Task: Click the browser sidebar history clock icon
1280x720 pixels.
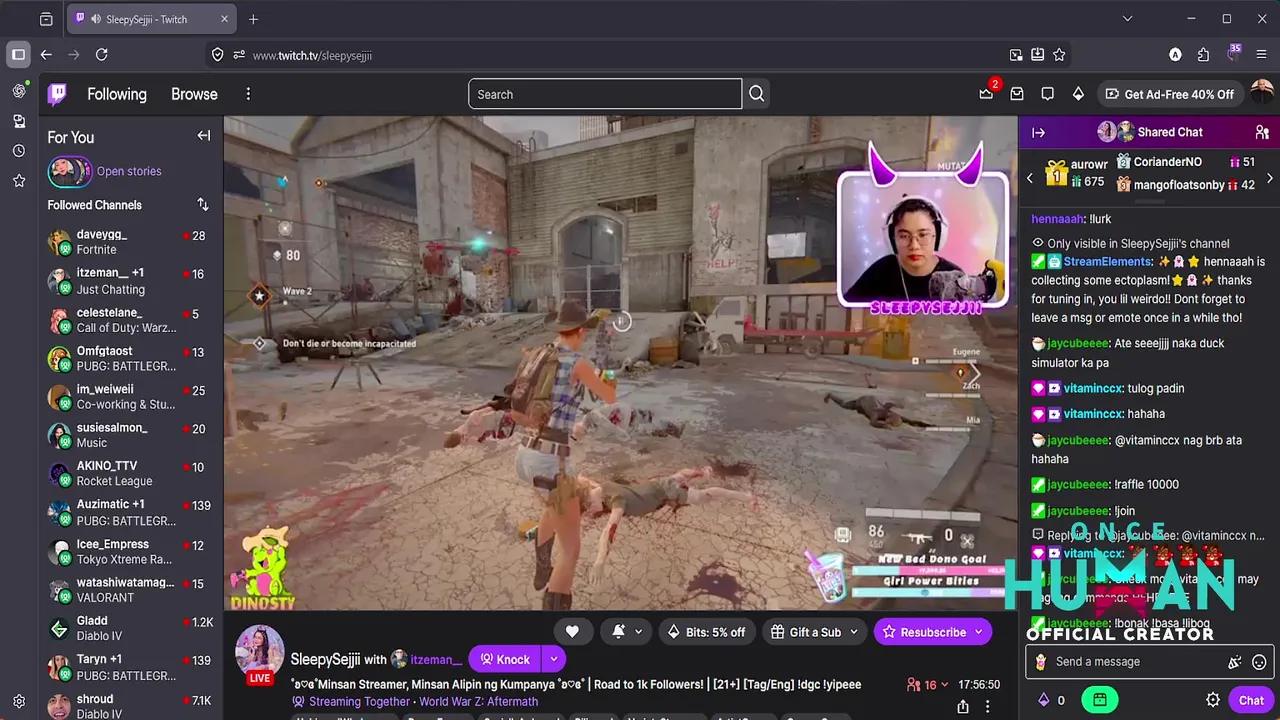Action: tap(19, 151)
